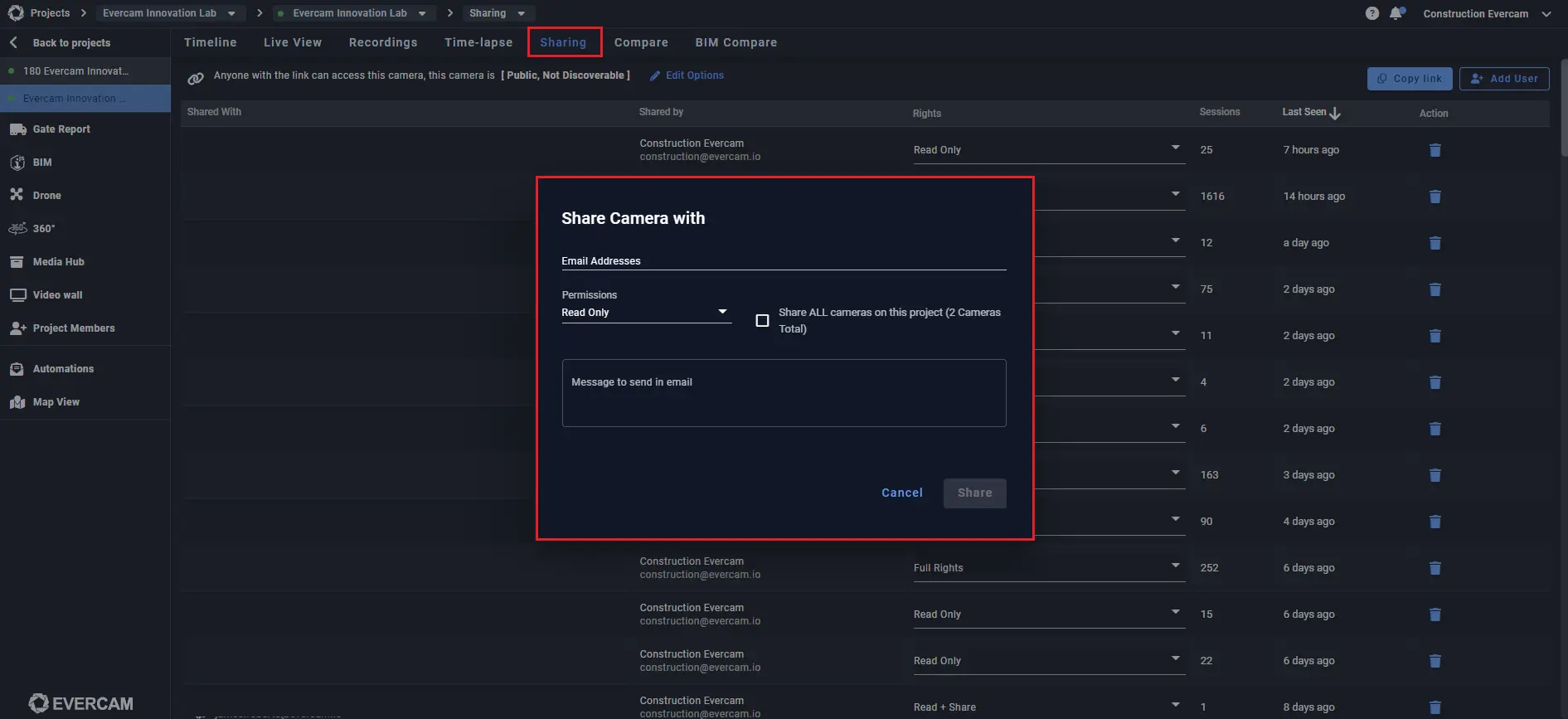1568x719 pixels.
Task: Click the Projects breadcrumb link
Action: 50,13
